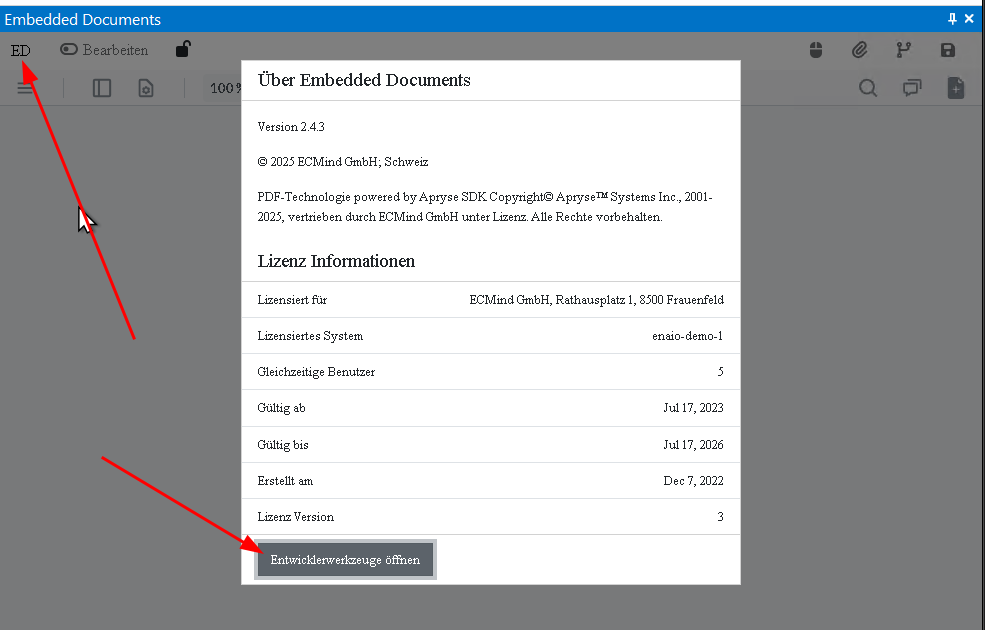Toggle the side panel icon
The height and width of the screenshot is (630, 985).
(102, 88)
